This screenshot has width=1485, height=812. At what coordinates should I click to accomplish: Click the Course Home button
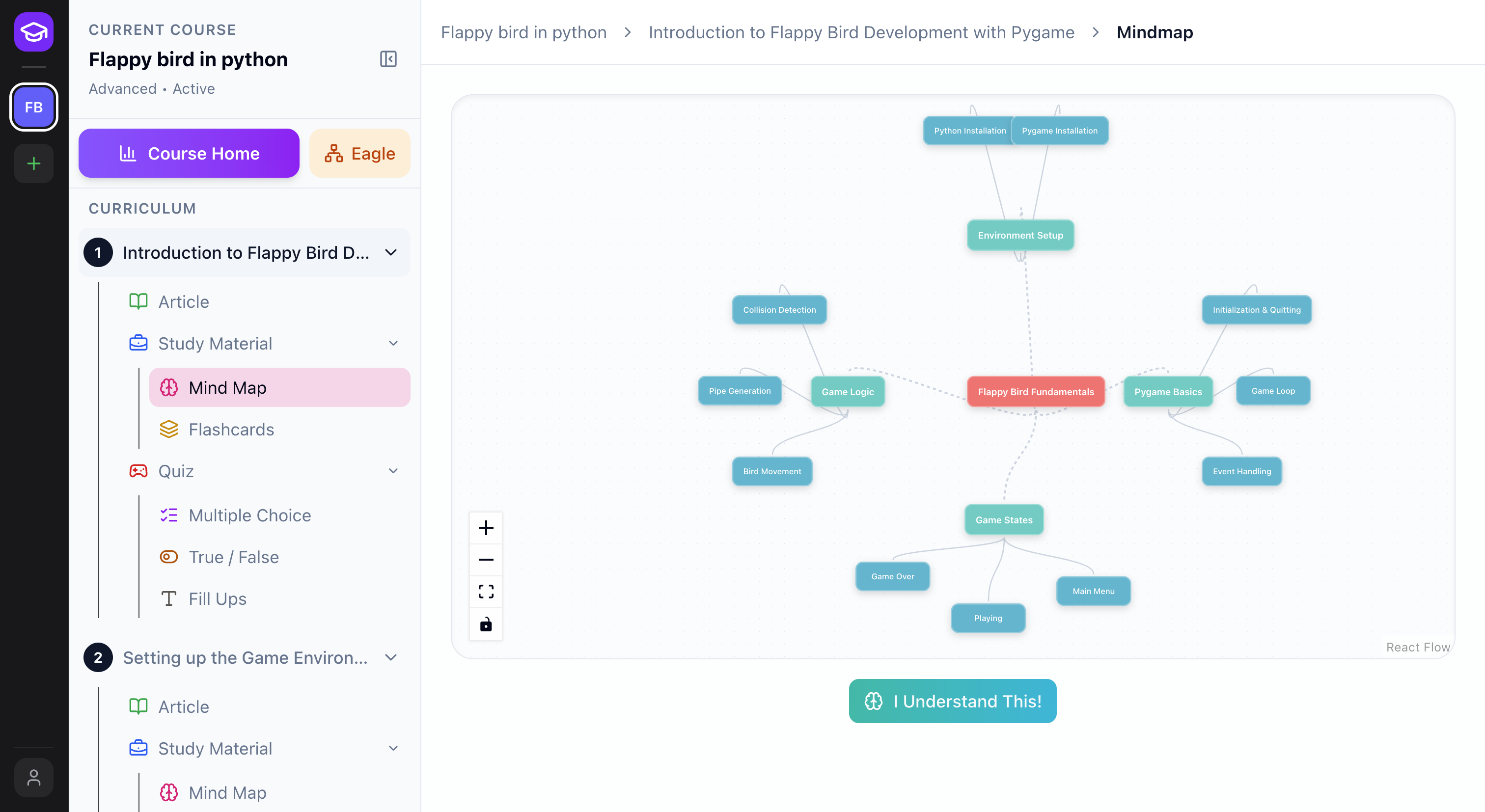[x=189, y=153]
